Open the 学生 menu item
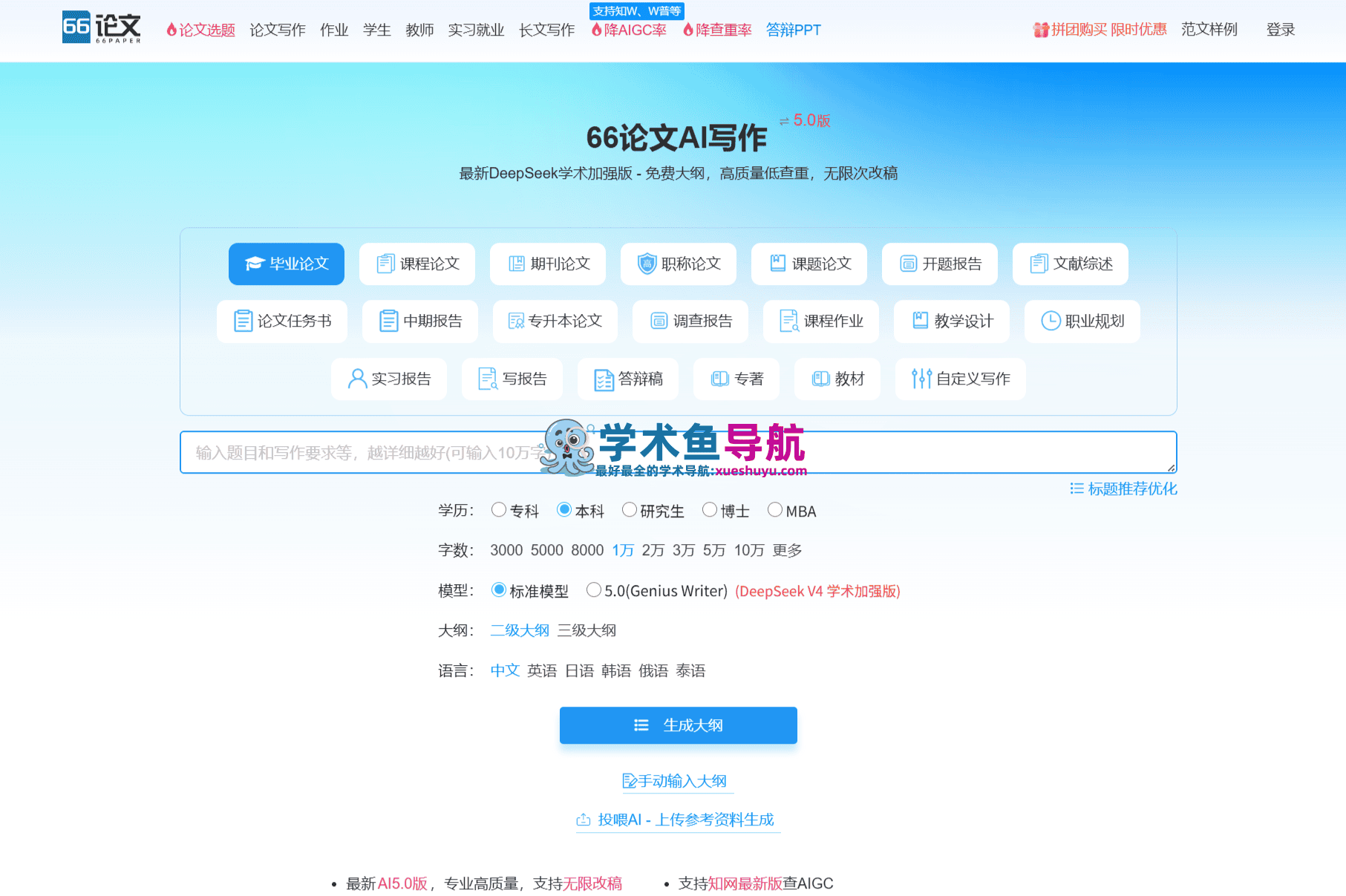The width and height of the screenshot is (1346, 896). click(377, 30)
